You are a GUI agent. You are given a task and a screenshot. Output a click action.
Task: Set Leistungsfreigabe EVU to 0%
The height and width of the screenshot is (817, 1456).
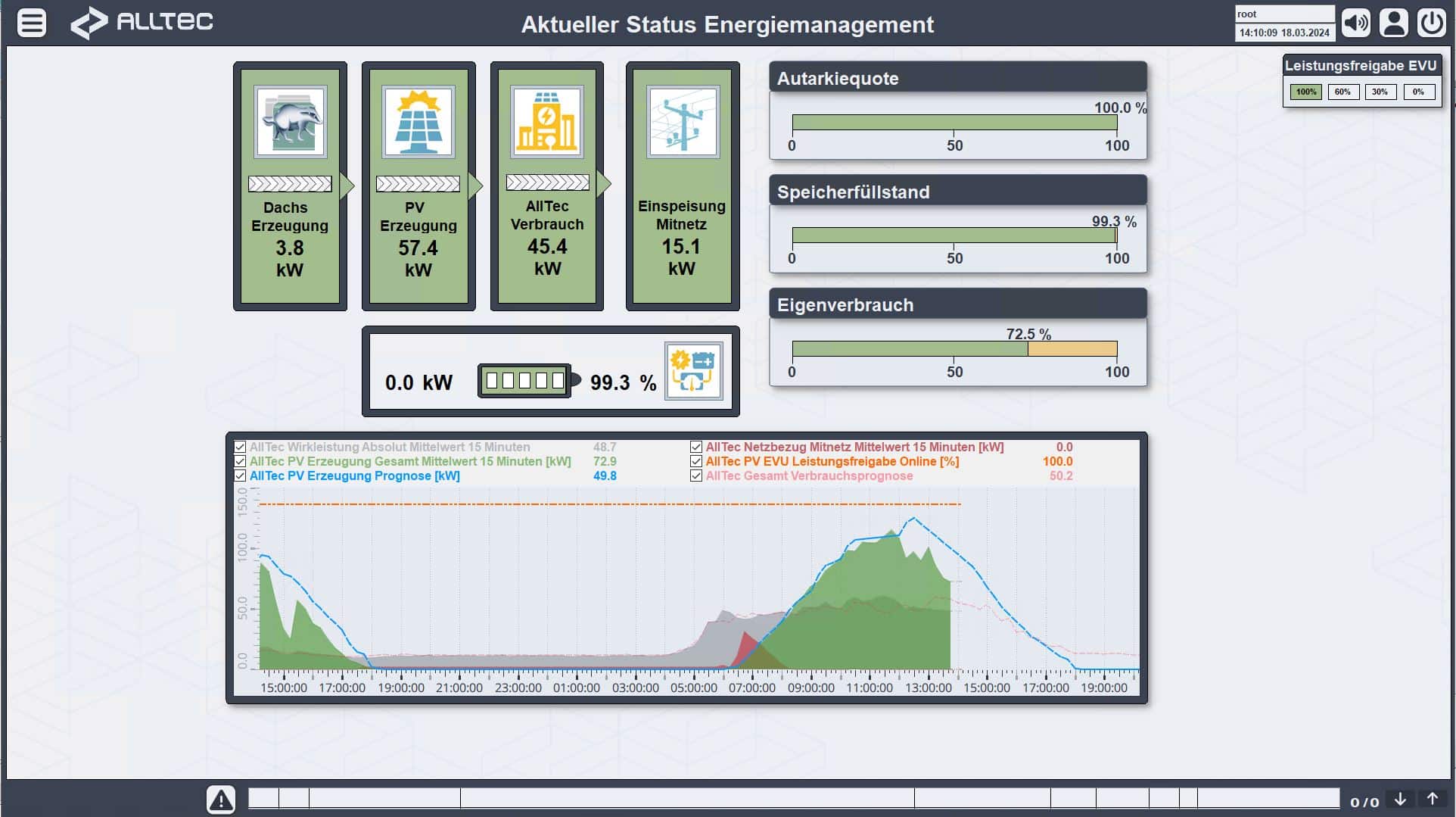pyautogui.click(x=1419, y=92)
